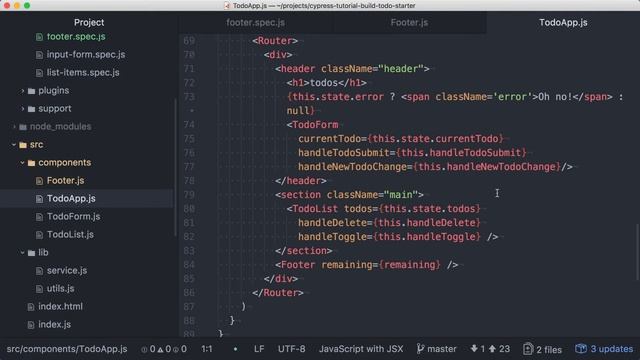
Task: Change the UTF-8 file encoding
Action: point(291,349)
